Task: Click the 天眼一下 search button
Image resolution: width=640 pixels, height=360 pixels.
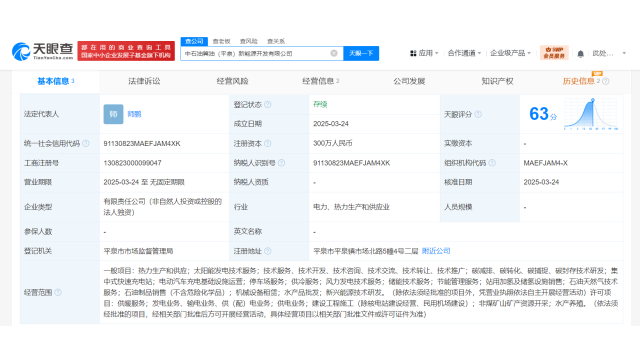Action: tap(361, 53)
